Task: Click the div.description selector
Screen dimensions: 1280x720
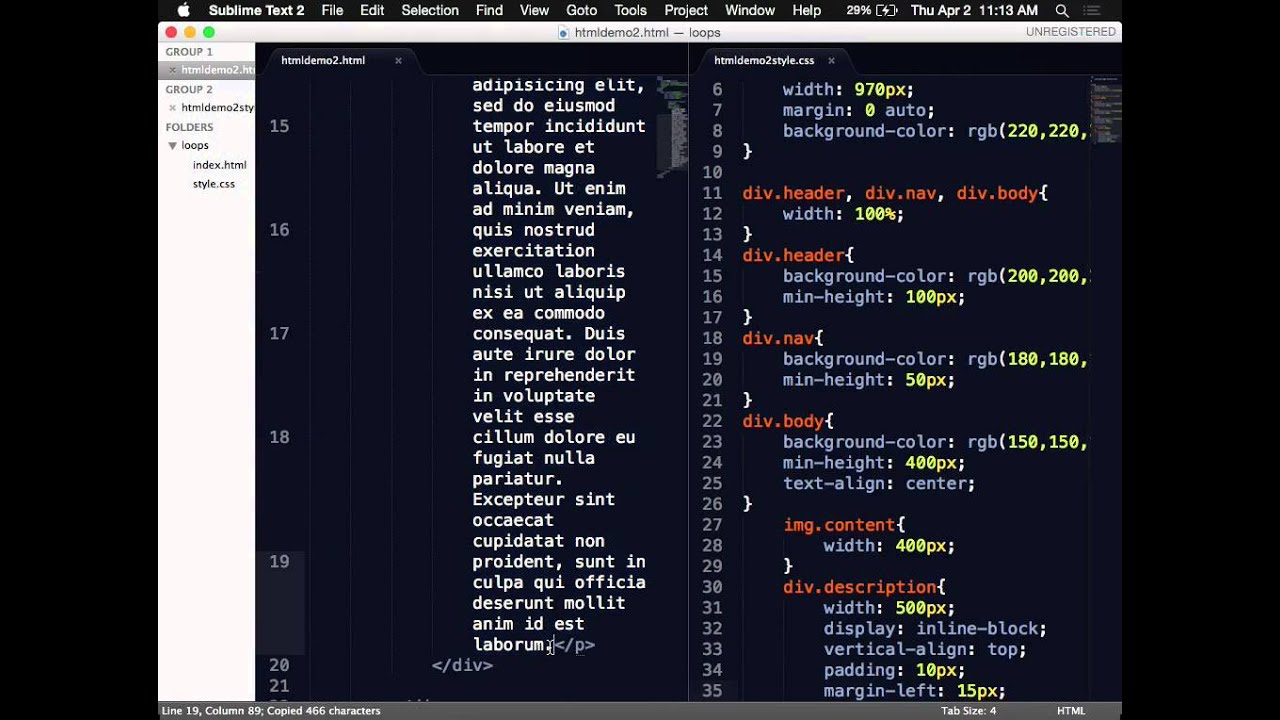Action: [x=859, y=587]
